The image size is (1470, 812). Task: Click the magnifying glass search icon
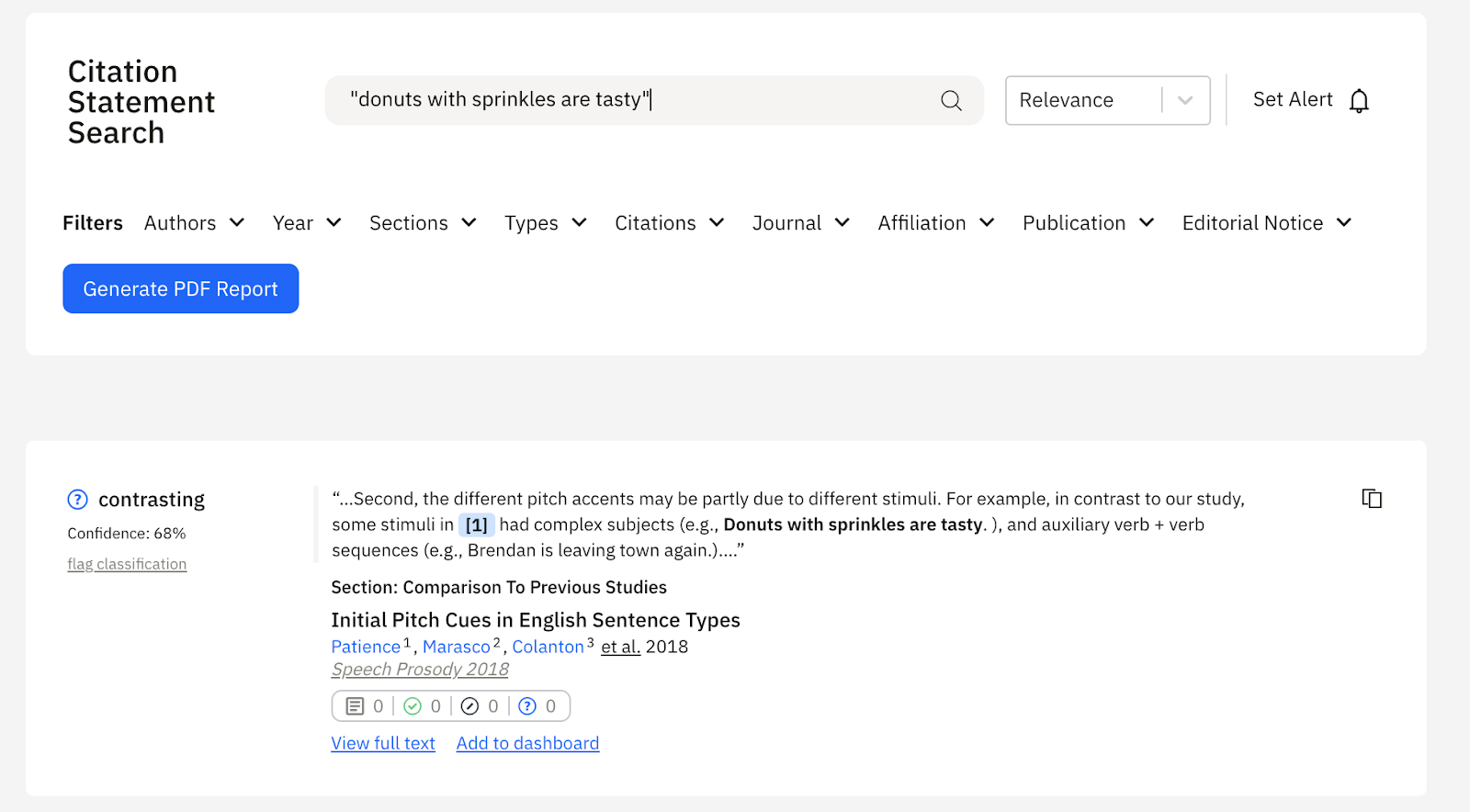pyautogui.click(x=951, y=100)
